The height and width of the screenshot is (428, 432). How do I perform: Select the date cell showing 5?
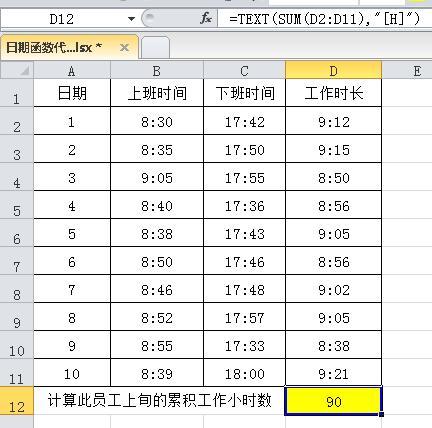pos(72,233)
